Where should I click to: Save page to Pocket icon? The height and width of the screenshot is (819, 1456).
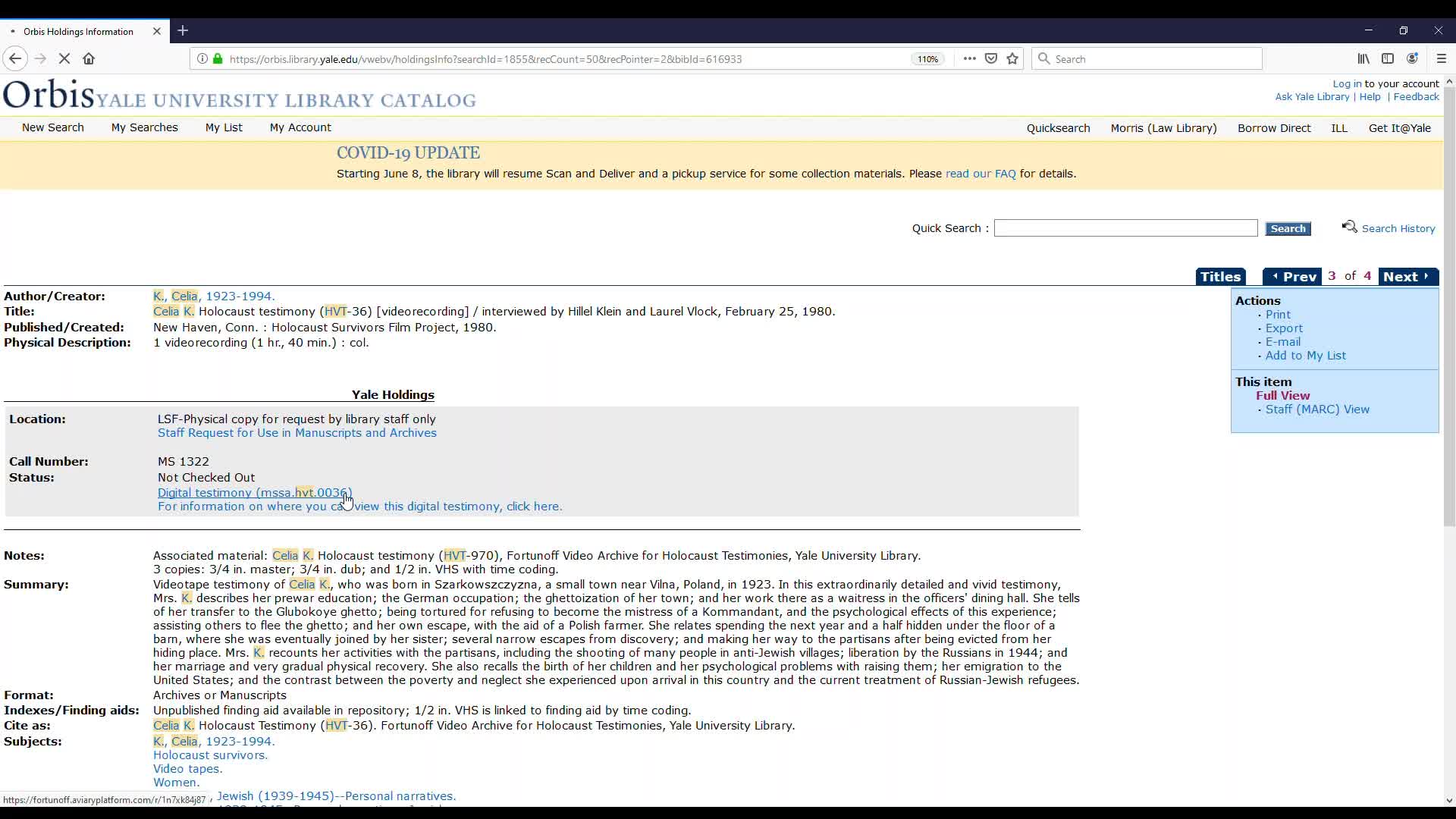(x=991, y=58)
